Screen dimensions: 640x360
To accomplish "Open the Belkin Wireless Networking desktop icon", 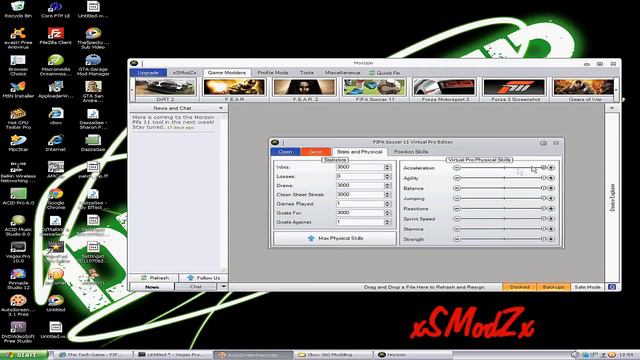I will coord(18,172).
